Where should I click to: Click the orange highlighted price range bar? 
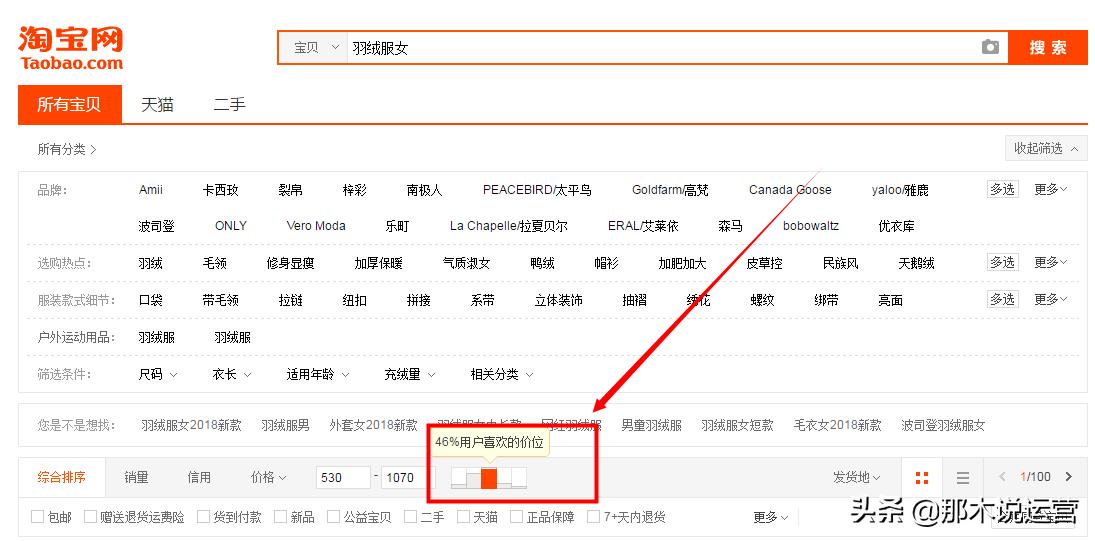(x=489, y=478)
